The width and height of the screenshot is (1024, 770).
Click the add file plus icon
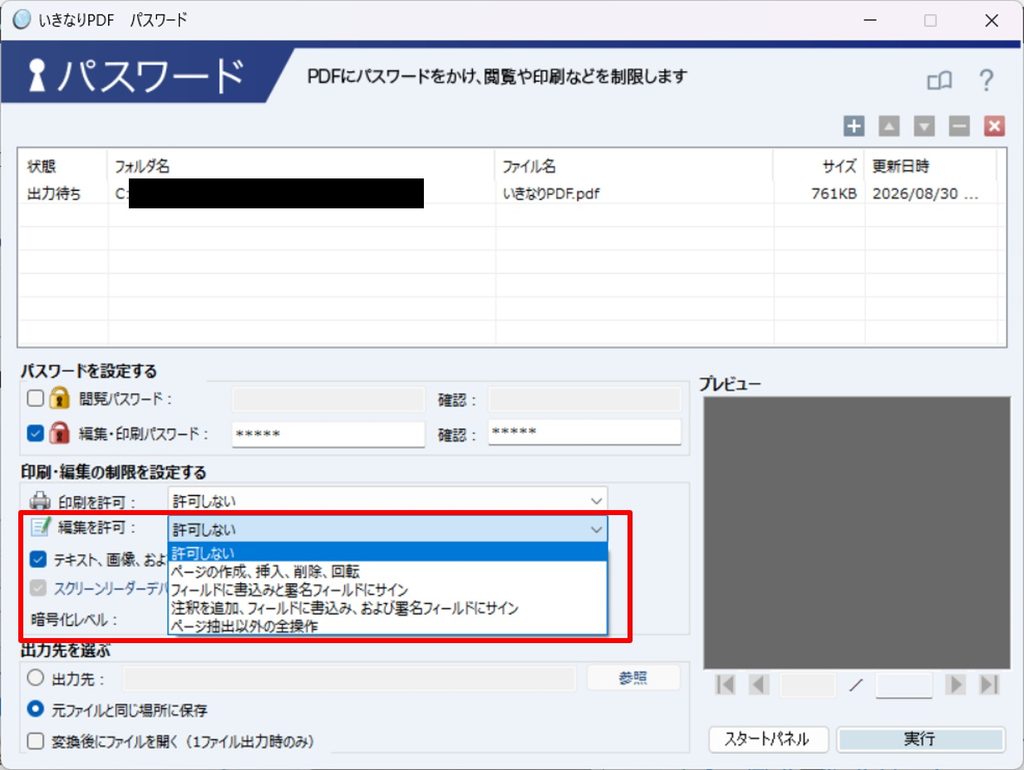pyautogui.click(x=854, y=126)
